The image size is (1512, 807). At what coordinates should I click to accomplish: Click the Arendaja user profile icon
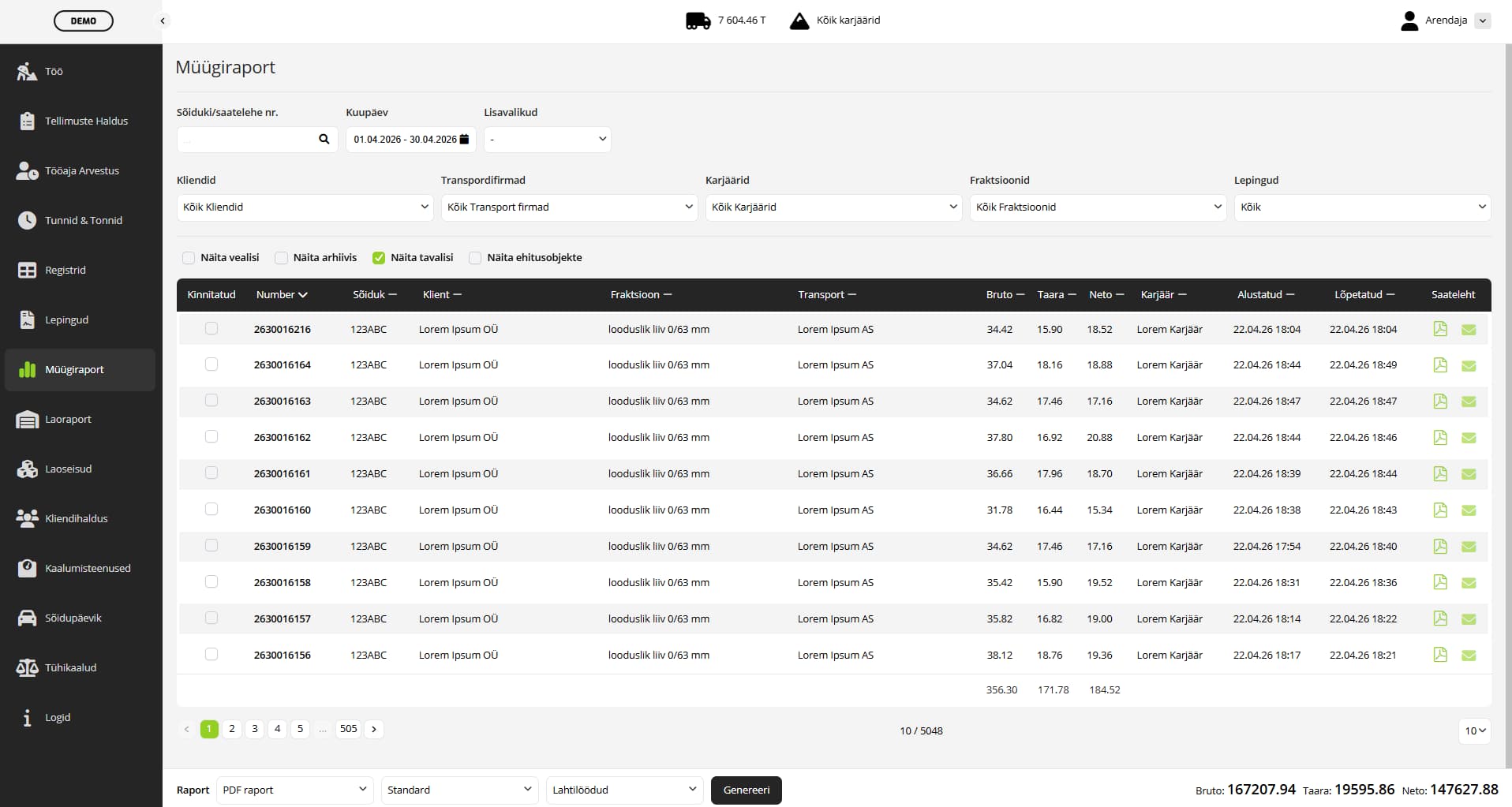(1409, 21)
